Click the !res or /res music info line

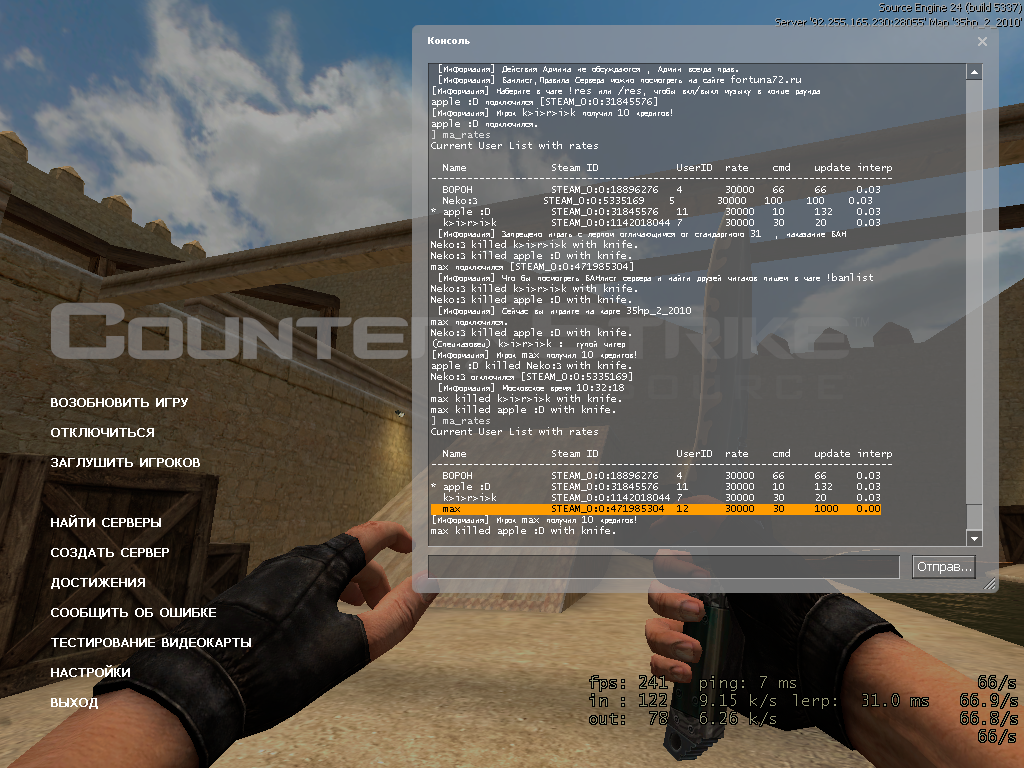(626, 91)
